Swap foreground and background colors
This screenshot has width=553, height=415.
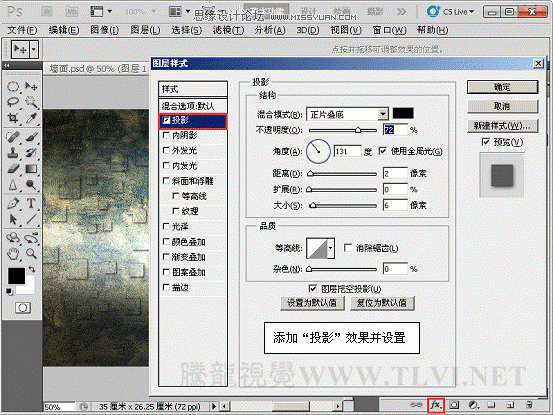(32, 269)
